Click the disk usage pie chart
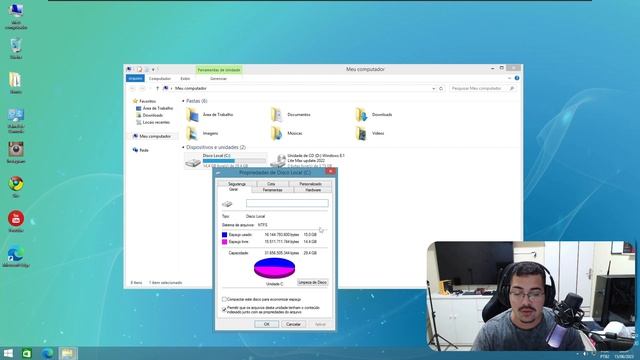The image size is (640, 360). (x=274, y=268)
